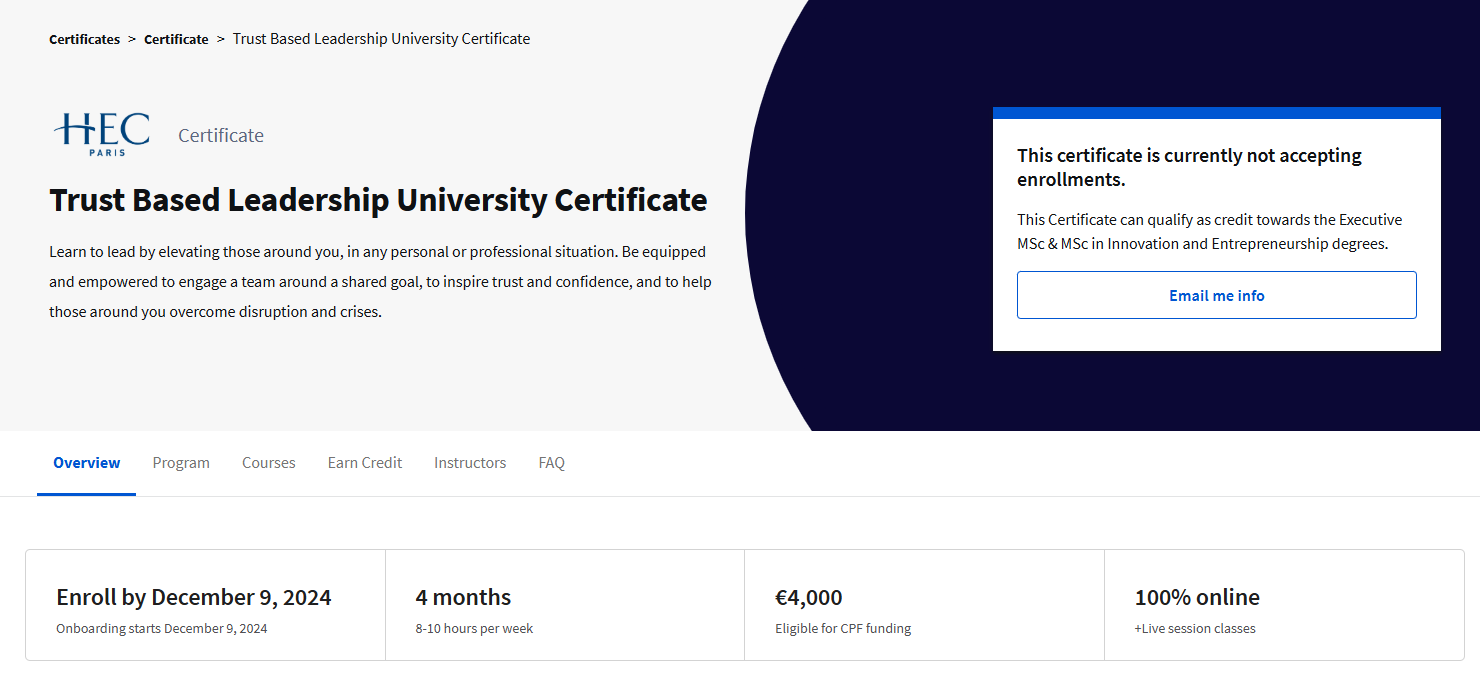Viewport: 1480px width, 689px height.
Task: Open the Courses tab
Action: (269, 463)
